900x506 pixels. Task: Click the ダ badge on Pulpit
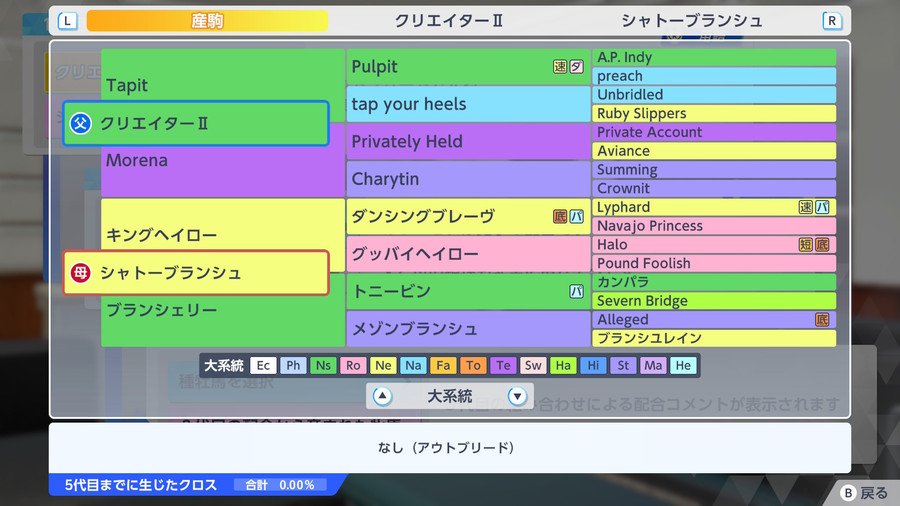(576, 67)
